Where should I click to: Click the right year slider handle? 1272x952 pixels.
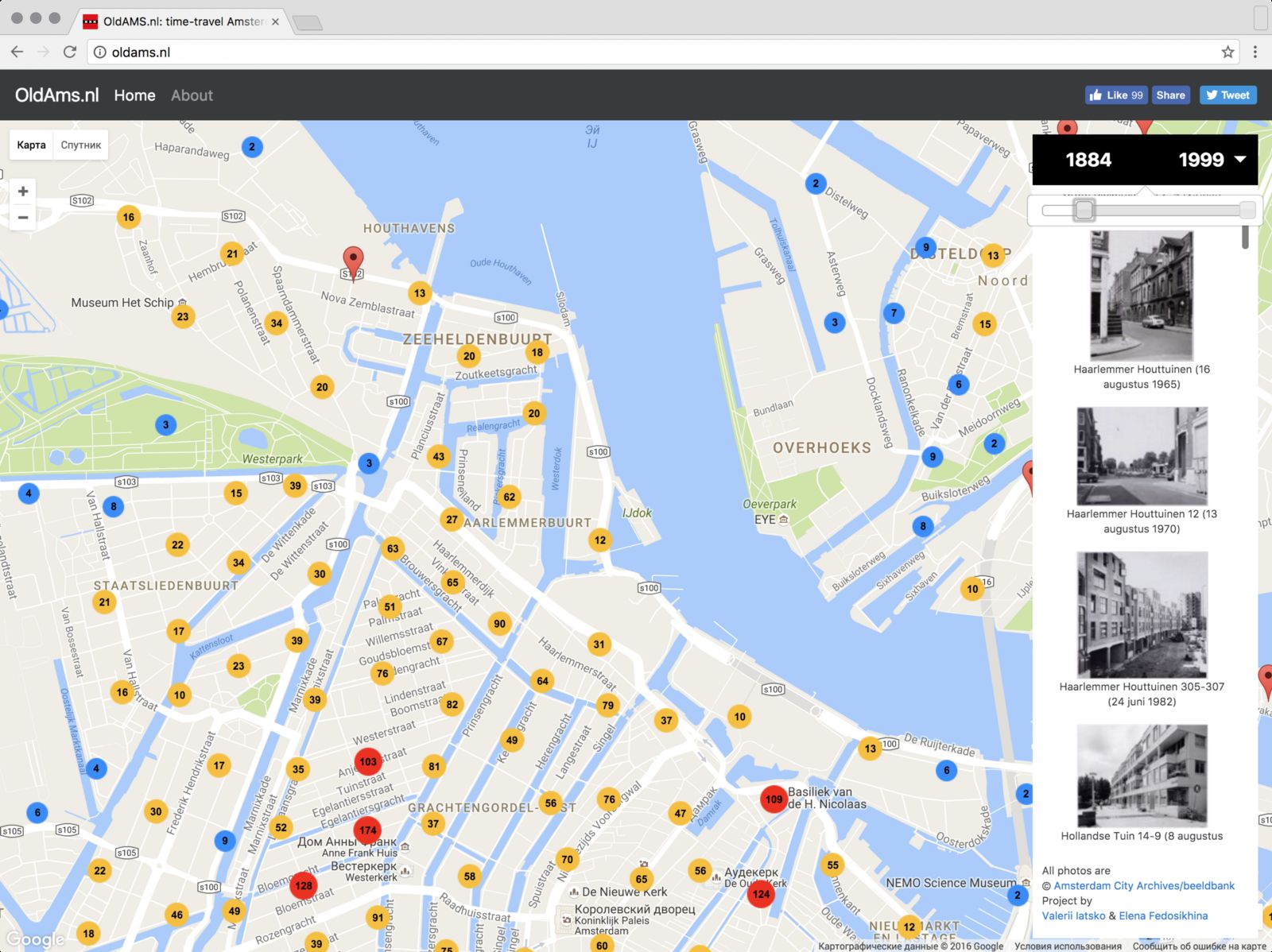pyautogui.click(x=1247, y=210)
